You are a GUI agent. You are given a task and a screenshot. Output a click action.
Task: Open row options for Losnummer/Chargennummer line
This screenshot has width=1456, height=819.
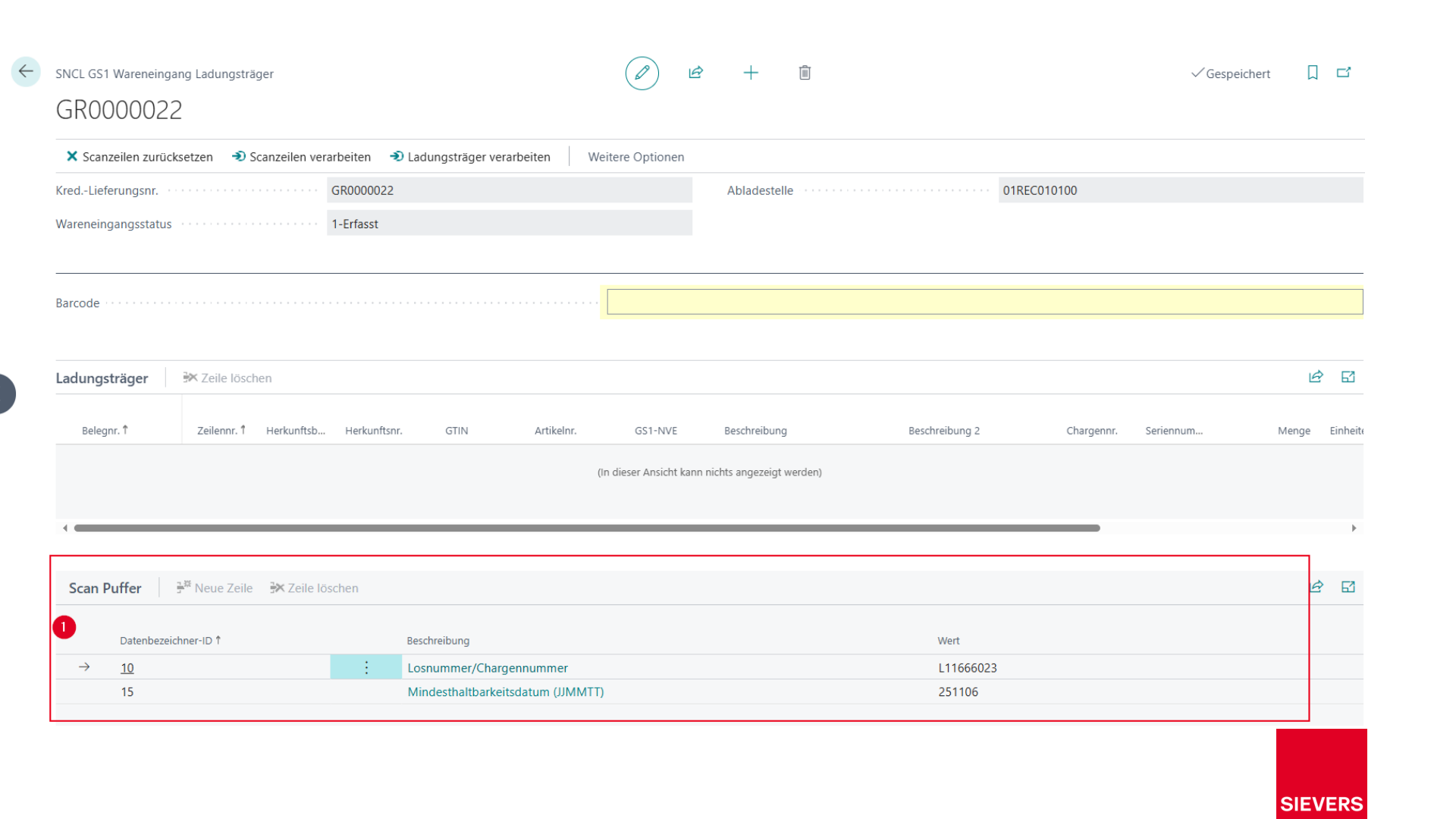tap(366, 667)
